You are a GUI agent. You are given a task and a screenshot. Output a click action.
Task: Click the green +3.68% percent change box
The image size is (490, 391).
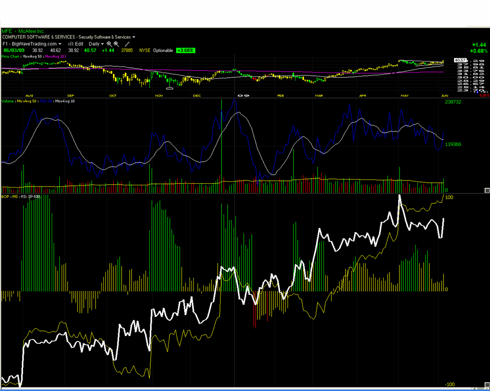click(x=185, y=50)
